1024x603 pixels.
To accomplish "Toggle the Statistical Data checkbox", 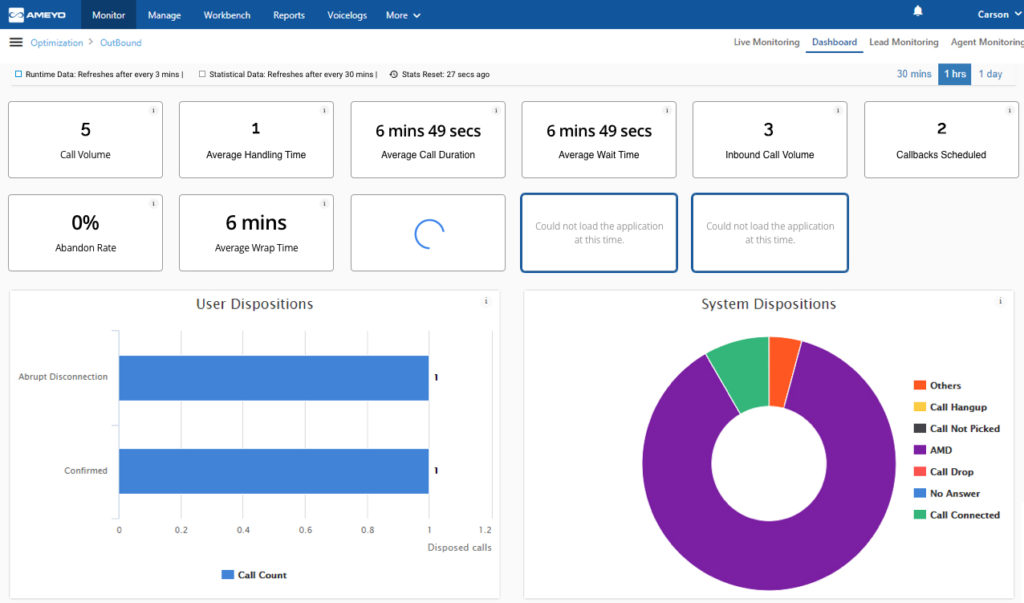I will tap(202, 74).
